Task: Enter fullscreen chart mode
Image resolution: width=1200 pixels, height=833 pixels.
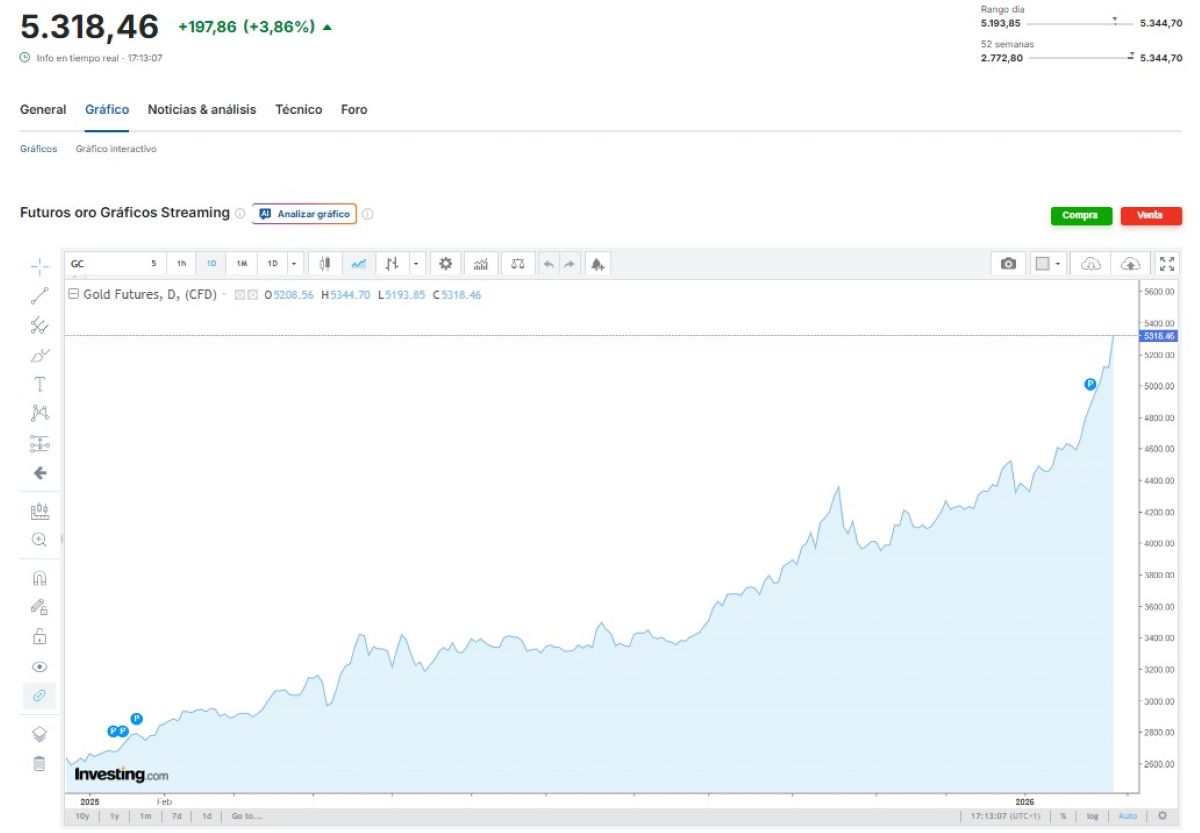Action: [1167, 264]
